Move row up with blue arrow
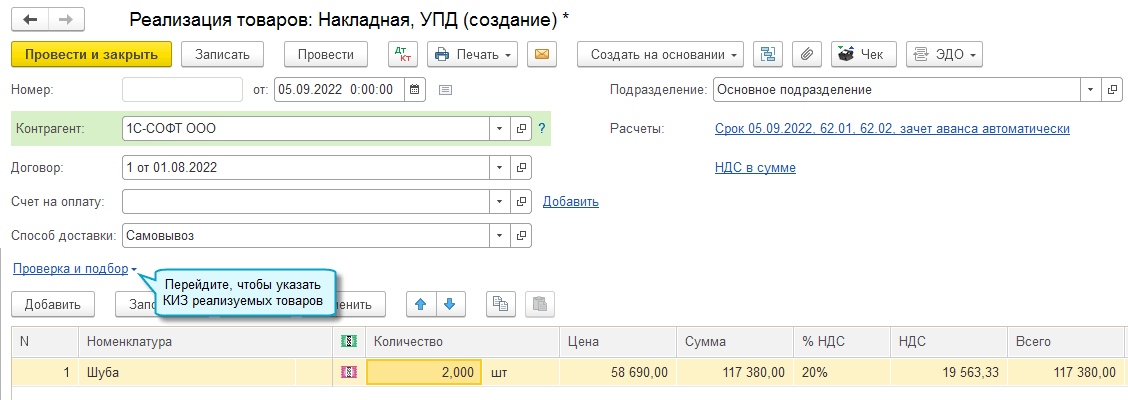This screenshot has width=1128, height=400. (x=420, y=304)
